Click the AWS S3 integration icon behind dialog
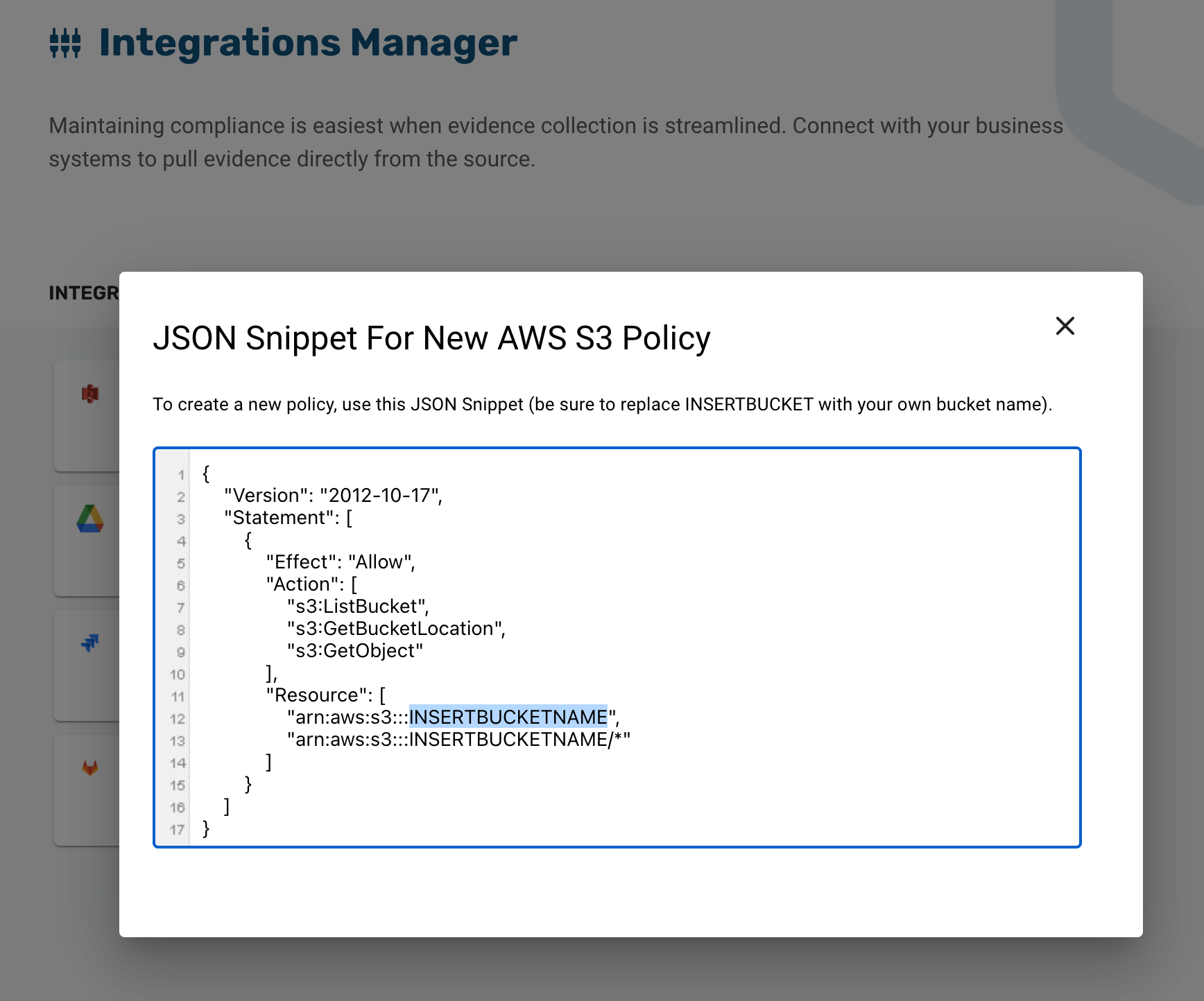 point(90,394)
